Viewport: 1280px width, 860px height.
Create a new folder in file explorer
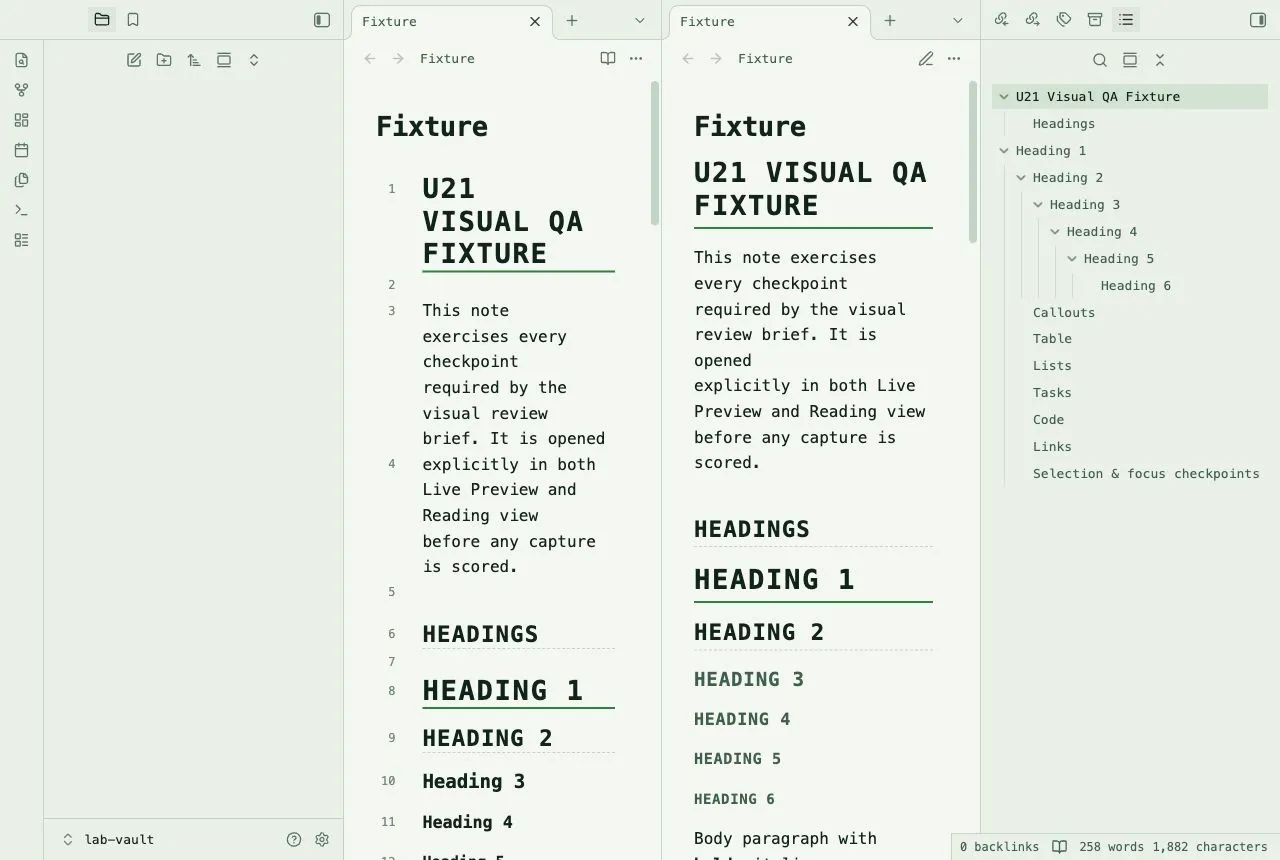164,60
